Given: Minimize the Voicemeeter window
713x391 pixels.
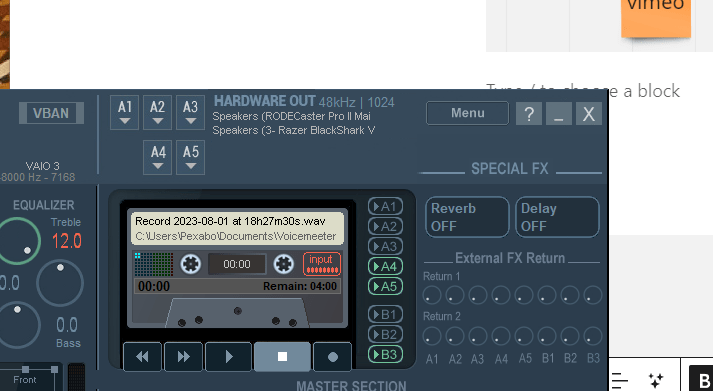Looking at the screenshot, I should coord(559,114).
